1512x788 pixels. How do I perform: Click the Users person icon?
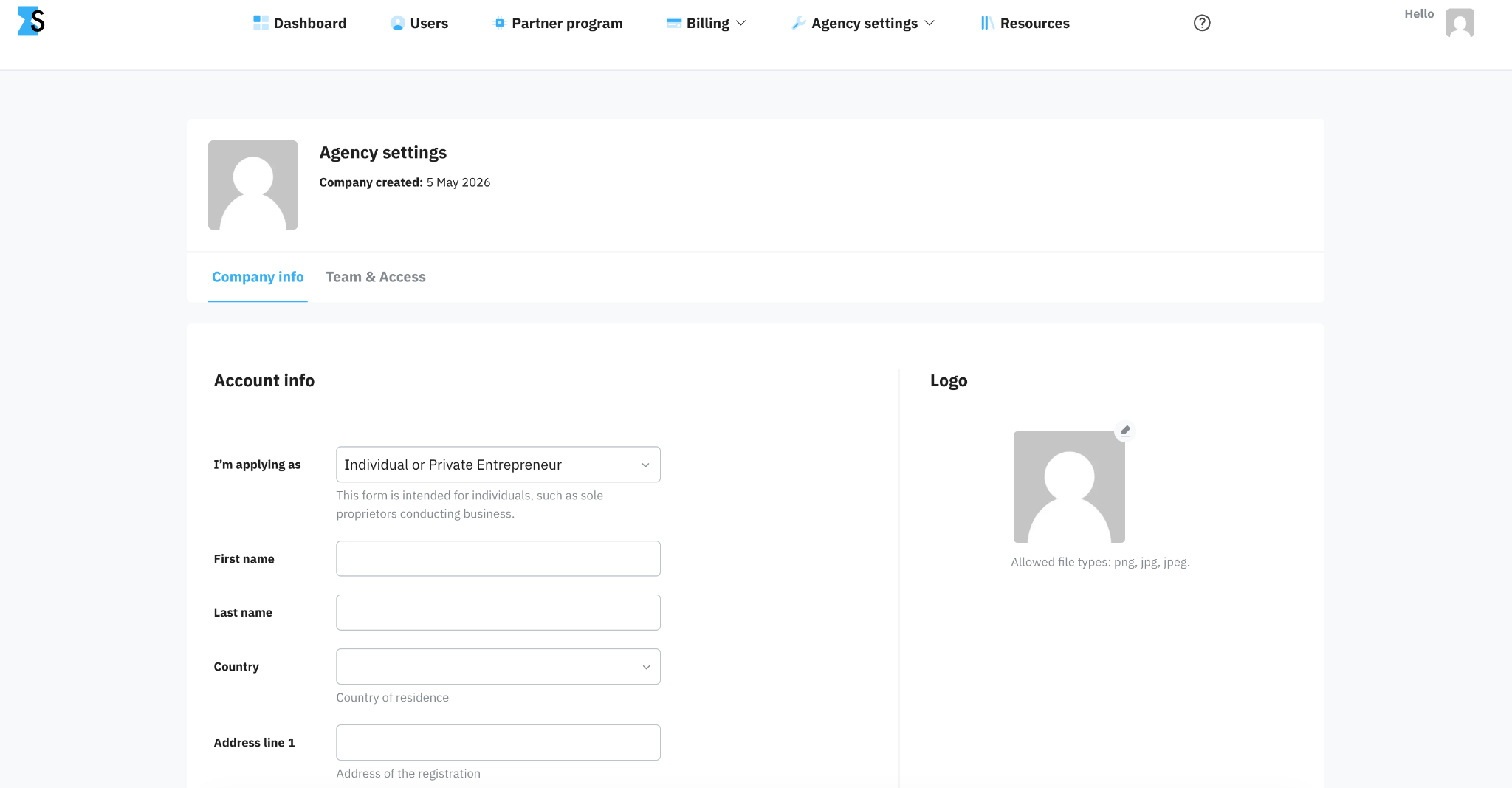(x=397, y=23)
